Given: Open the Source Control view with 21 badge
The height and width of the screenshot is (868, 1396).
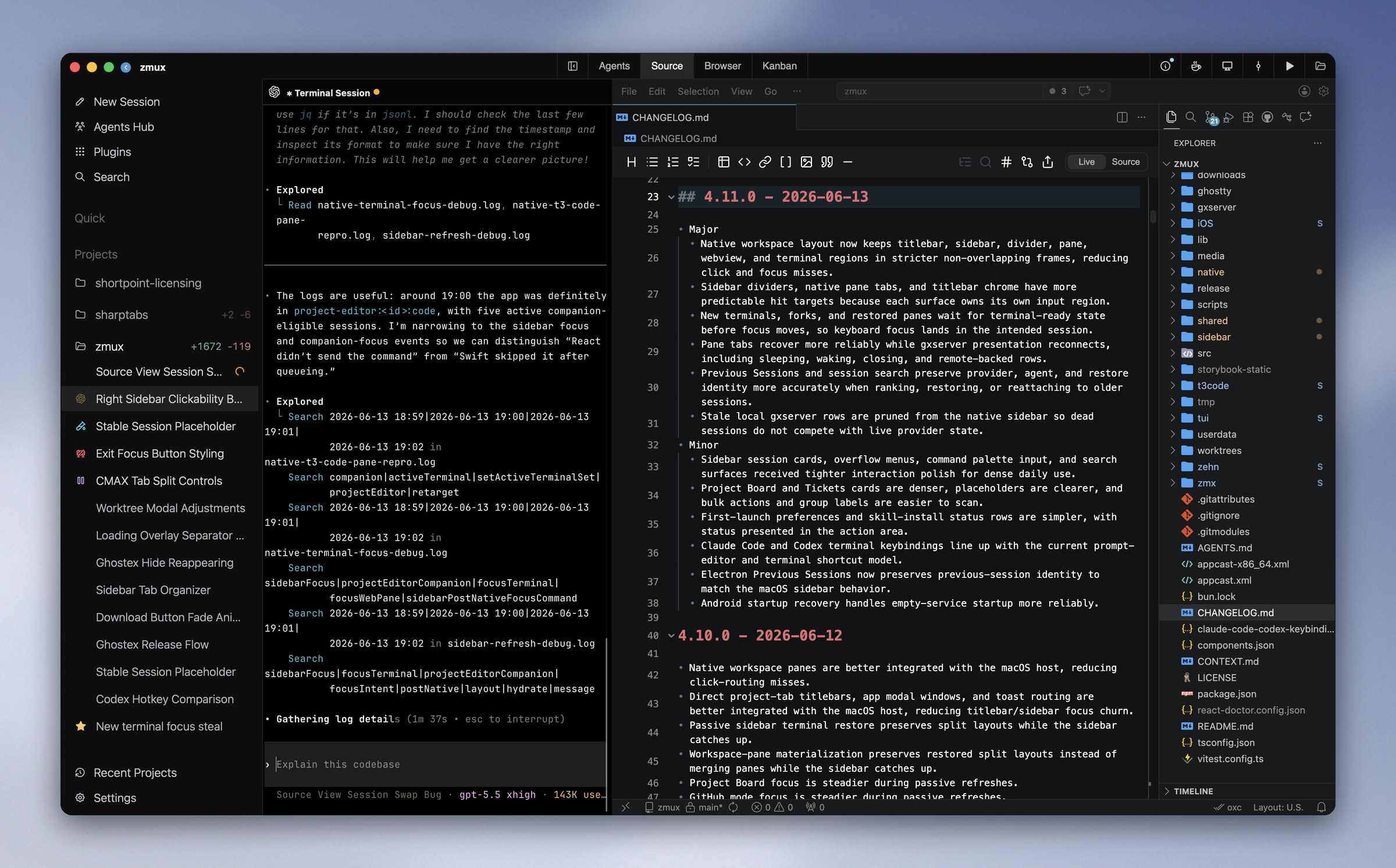Looking at the screenshot, I should pyautogui.click(x=1210, y=117).
